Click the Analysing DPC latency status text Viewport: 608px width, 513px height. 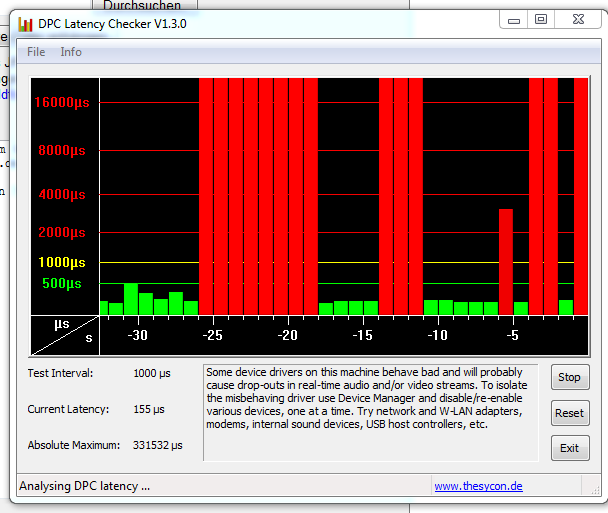click(85, 486)
